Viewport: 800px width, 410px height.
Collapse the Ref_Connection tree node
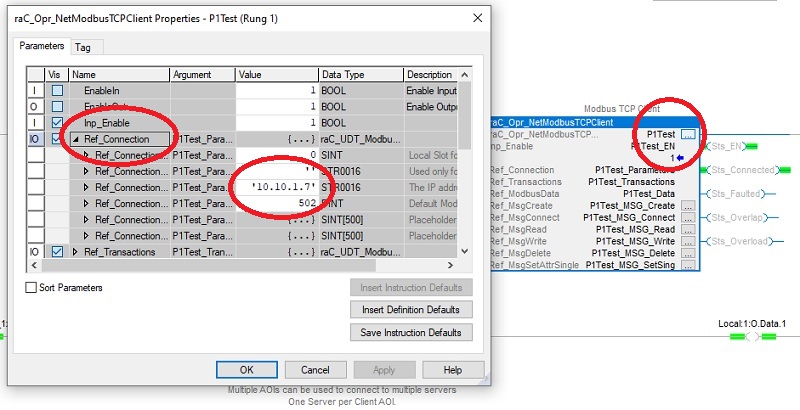pyautogui.click(x=76, y=139)
